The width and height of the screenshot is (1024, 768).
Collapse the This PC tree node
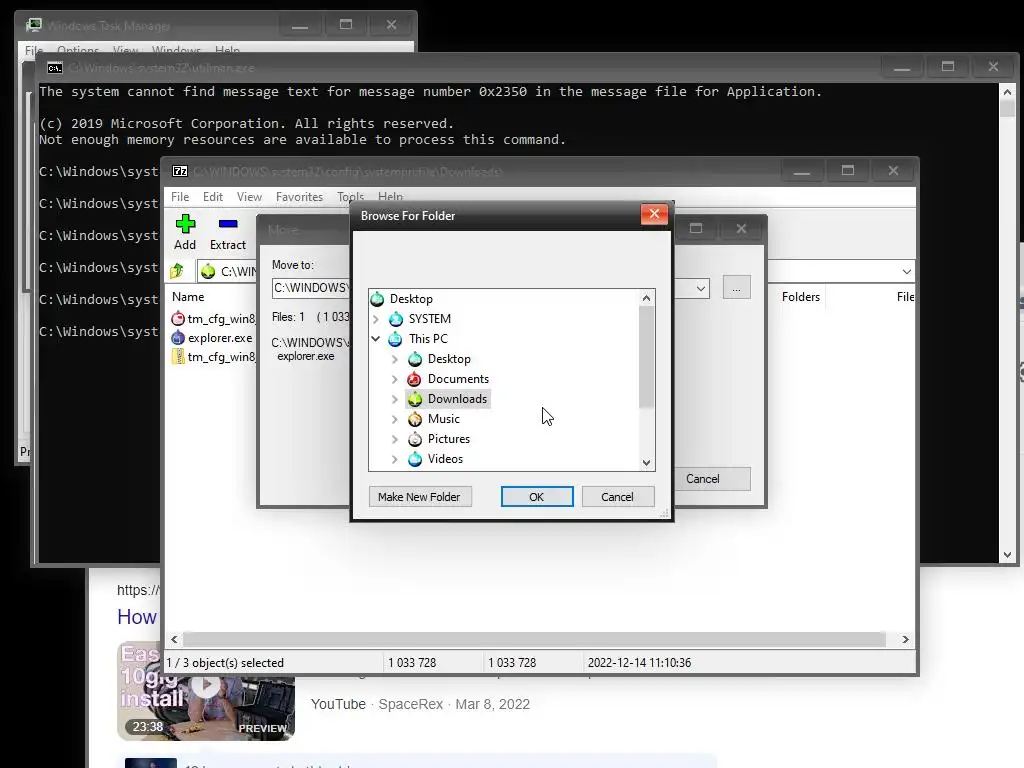click(x=376, y=339)
